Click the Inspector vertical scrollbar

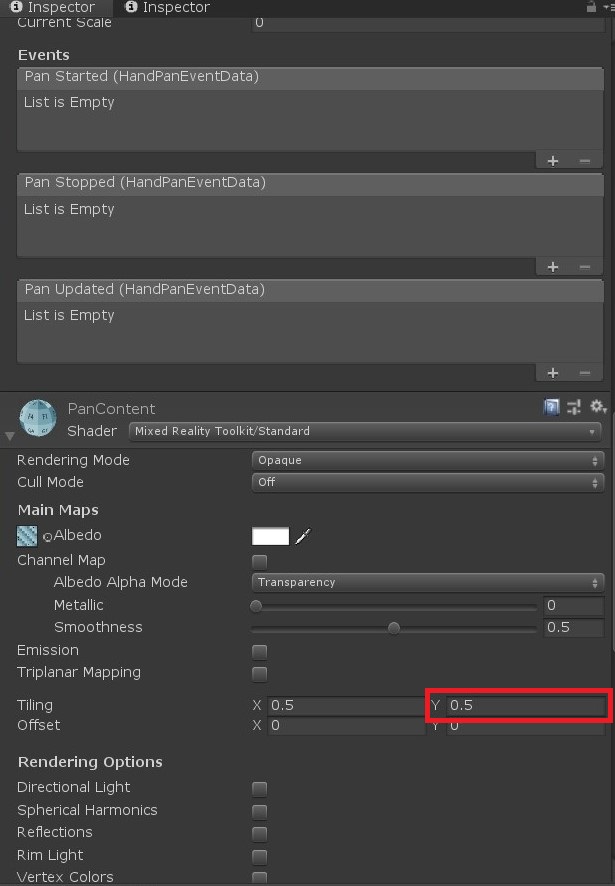(613, 531)
